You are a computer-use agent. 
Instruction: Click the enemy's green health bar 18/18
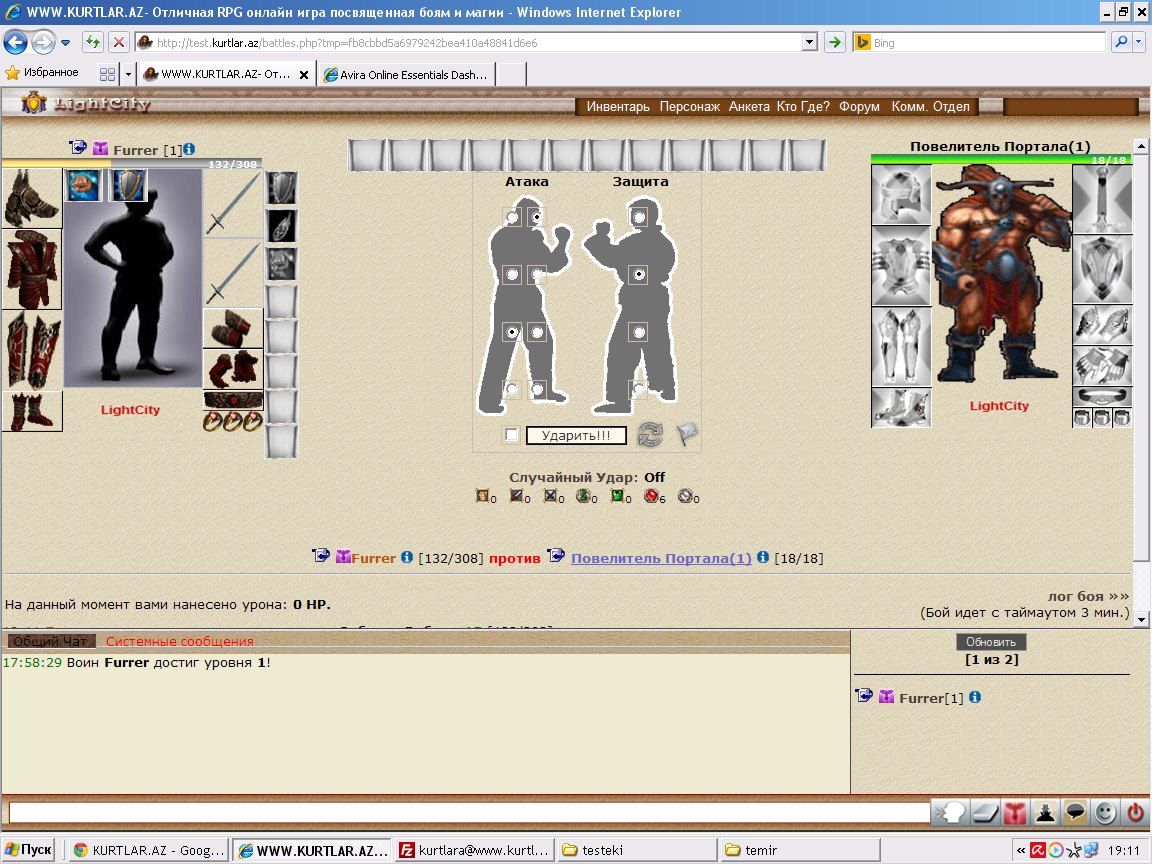coord(1001,159)
